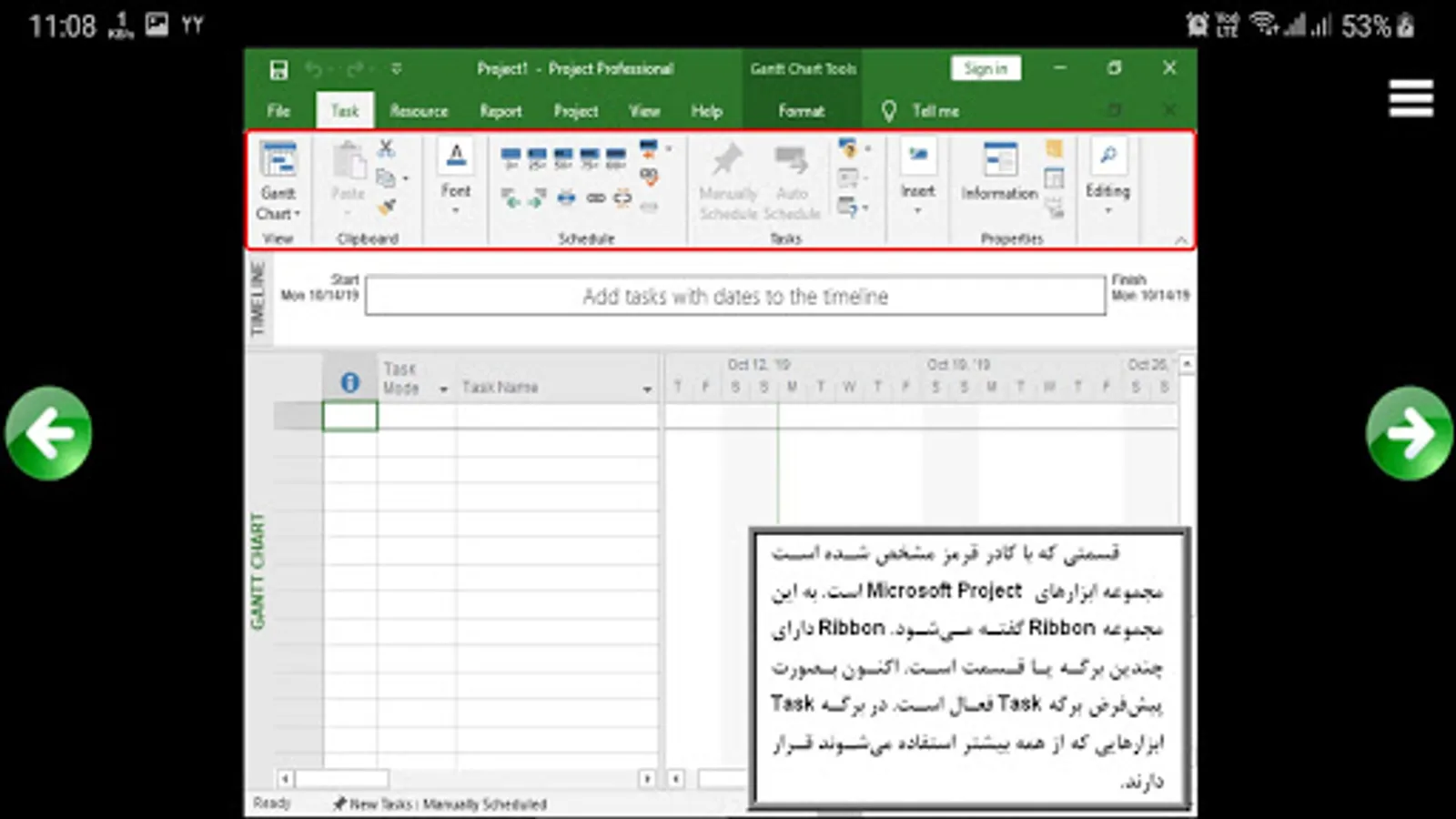Screen dimensions: 1456x819
Task: Open the Insert dropdown
Action: (x=917, y=211)
